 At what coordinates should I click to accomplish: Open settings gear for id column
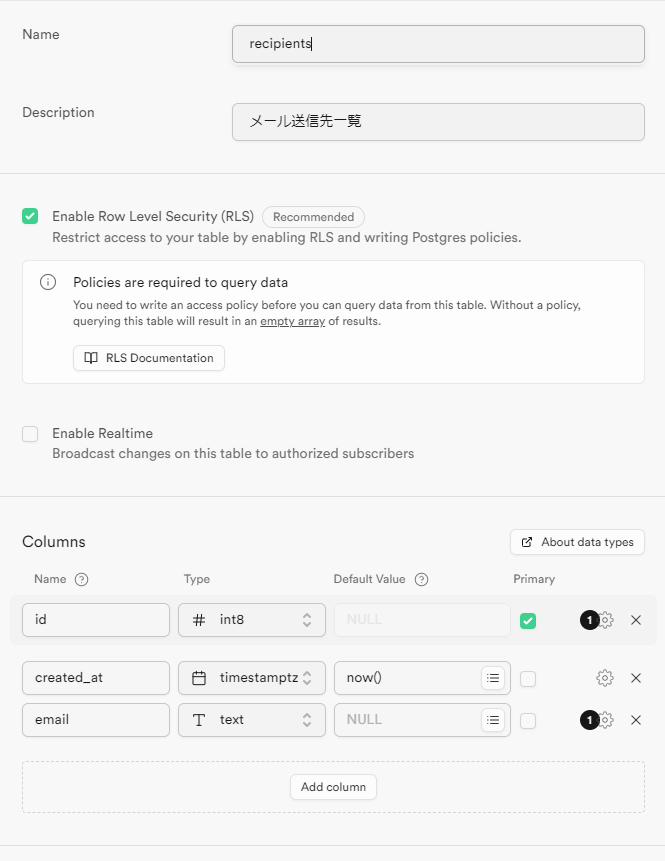tap(605, 620)
